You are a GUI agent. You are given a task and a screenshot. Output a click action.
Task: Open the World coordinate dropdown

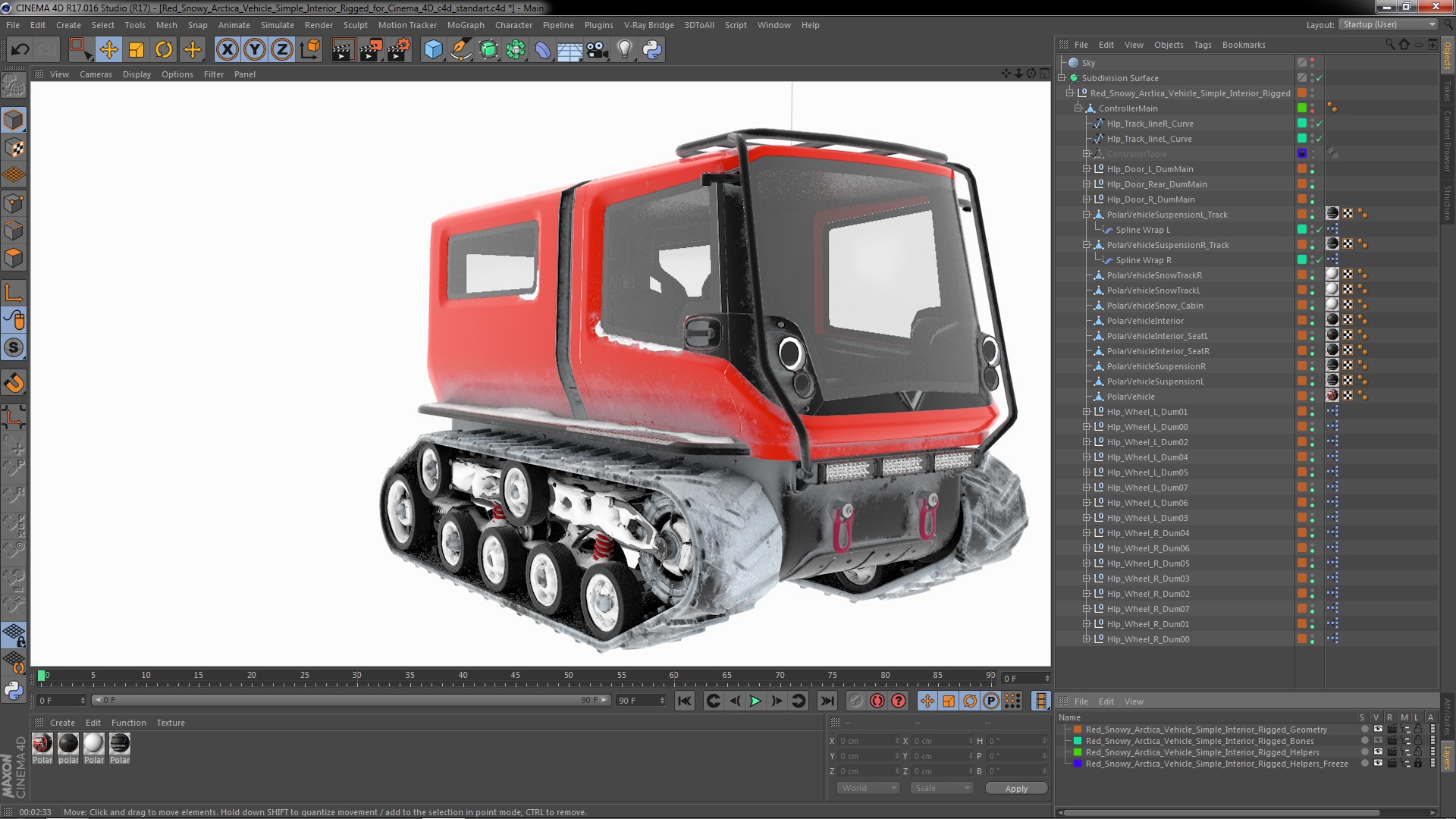pyautogui.click(x=868, y=789)
